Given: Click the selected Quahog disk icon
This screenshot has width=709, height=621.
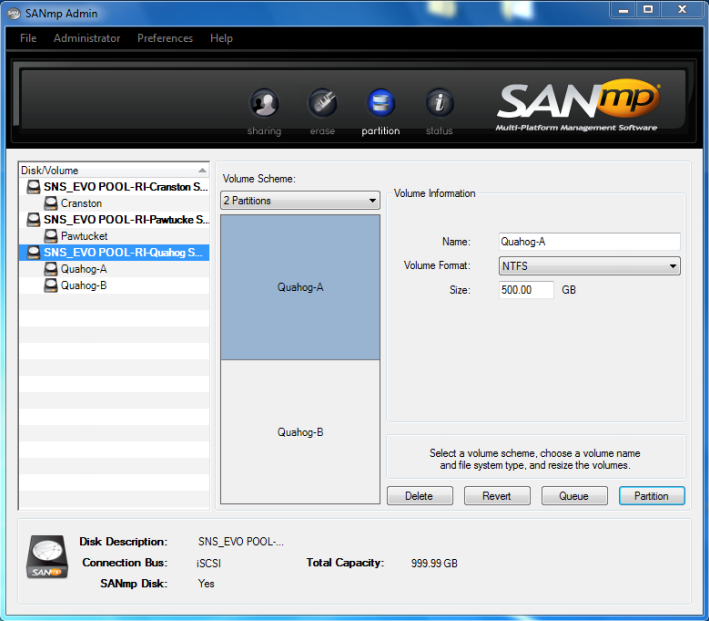Looking at the screenshot, I should click(x=33, y=252).
